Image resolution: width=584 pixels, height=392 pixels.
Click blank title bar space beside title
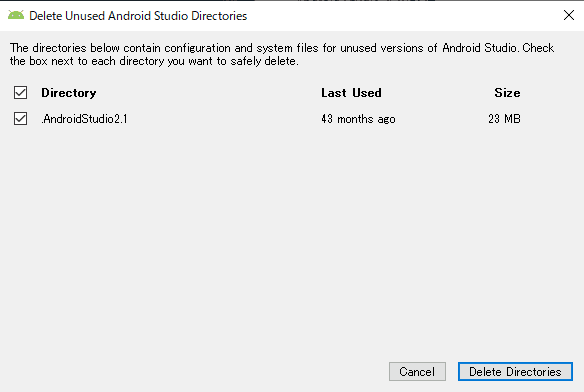tap(404, 16)
